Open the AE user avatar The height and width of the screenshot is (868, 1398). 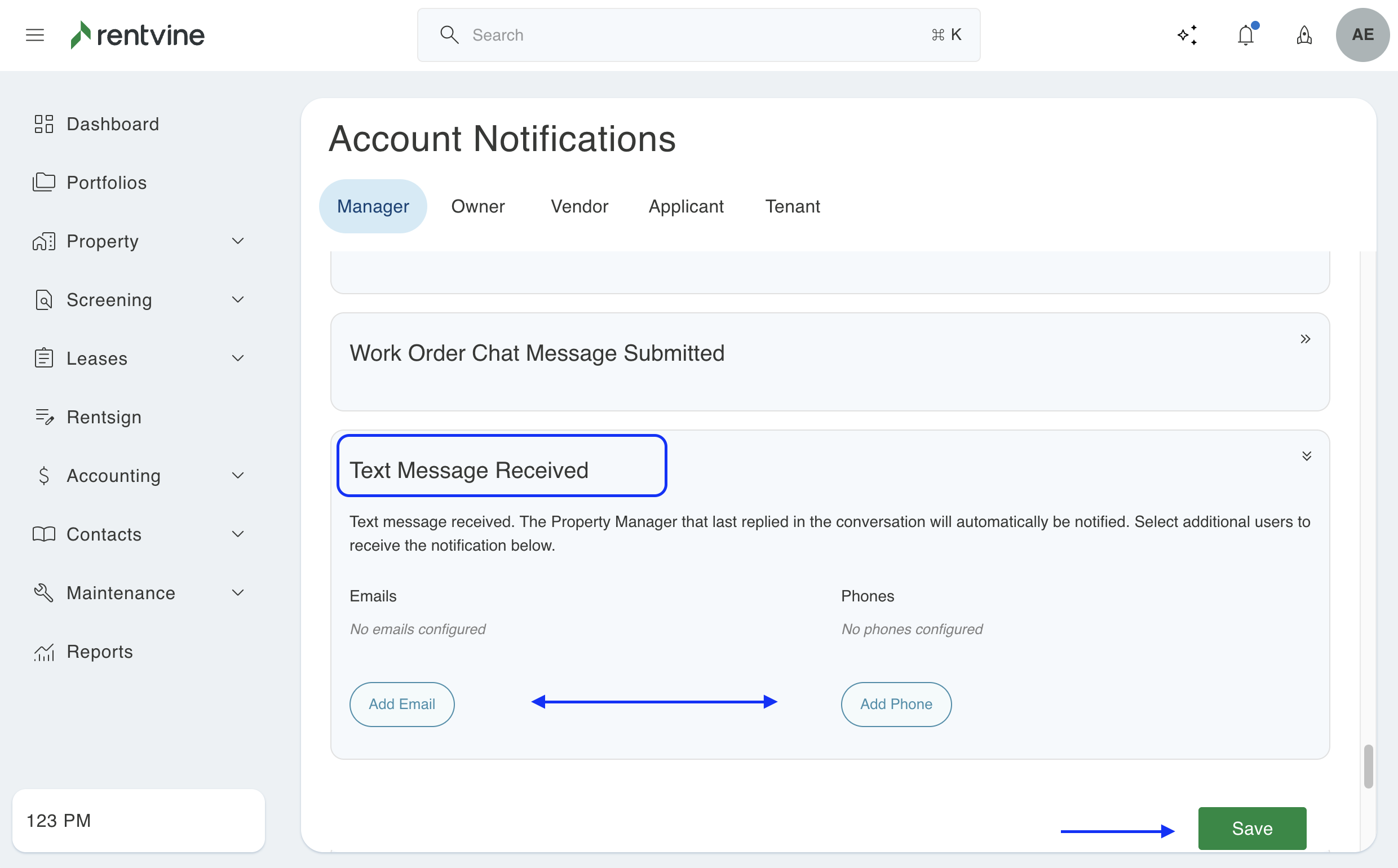(1362, 35)
